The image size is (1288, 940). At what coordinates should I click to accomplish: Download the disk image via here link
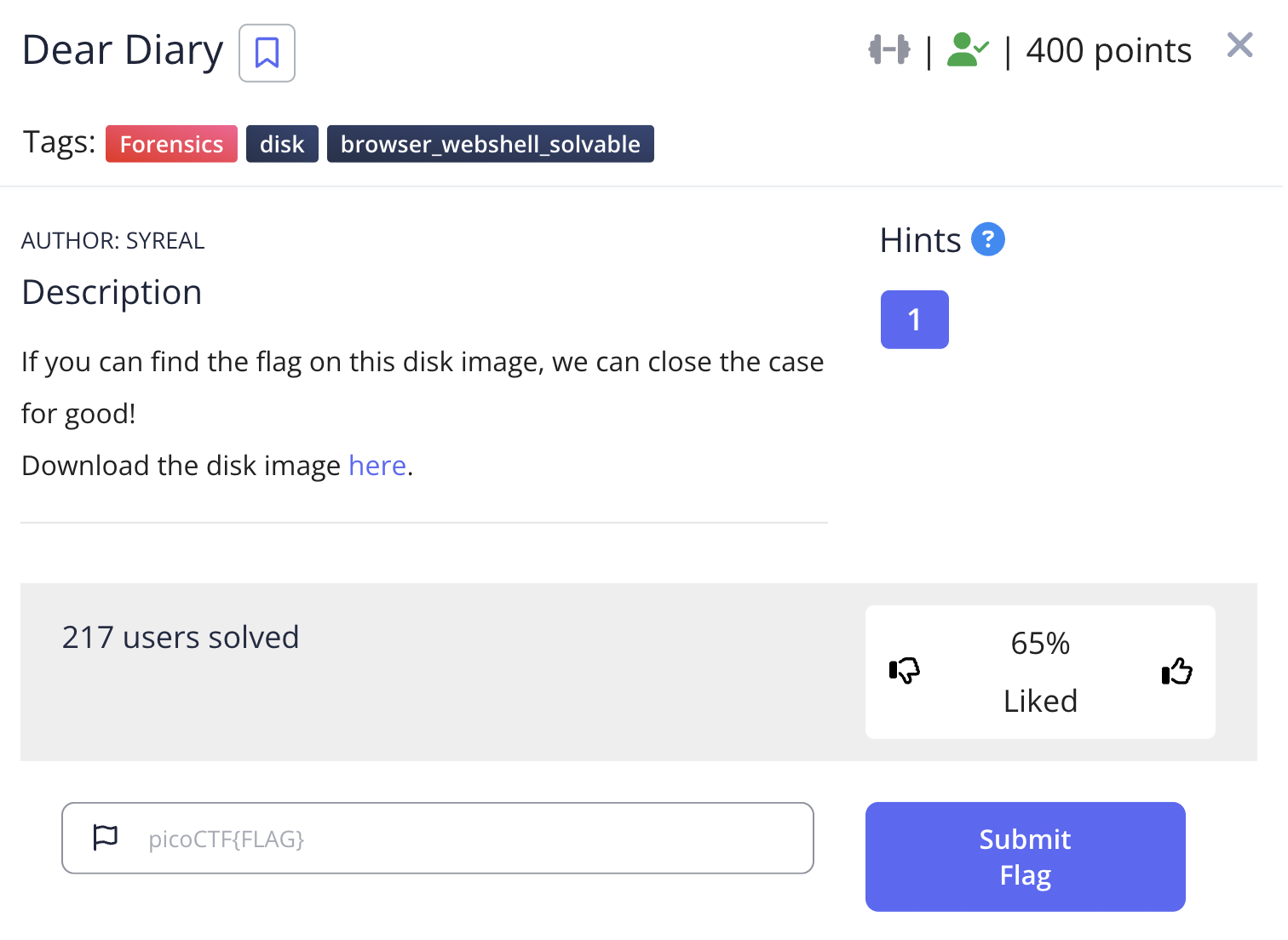click(x=377, y=466)
